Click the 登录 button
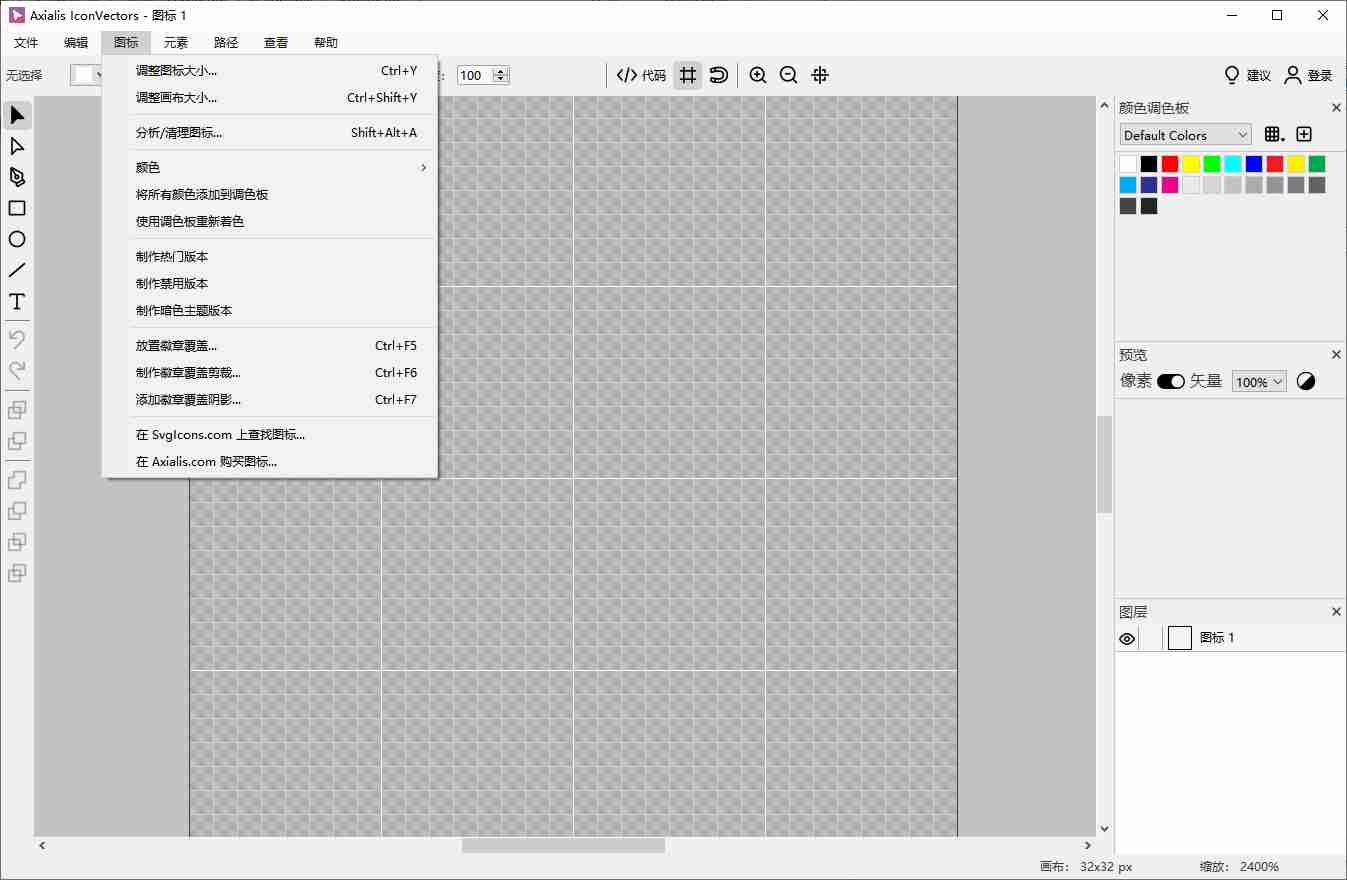Viewport: 1347px width, 880px height. click(1309, 74)
